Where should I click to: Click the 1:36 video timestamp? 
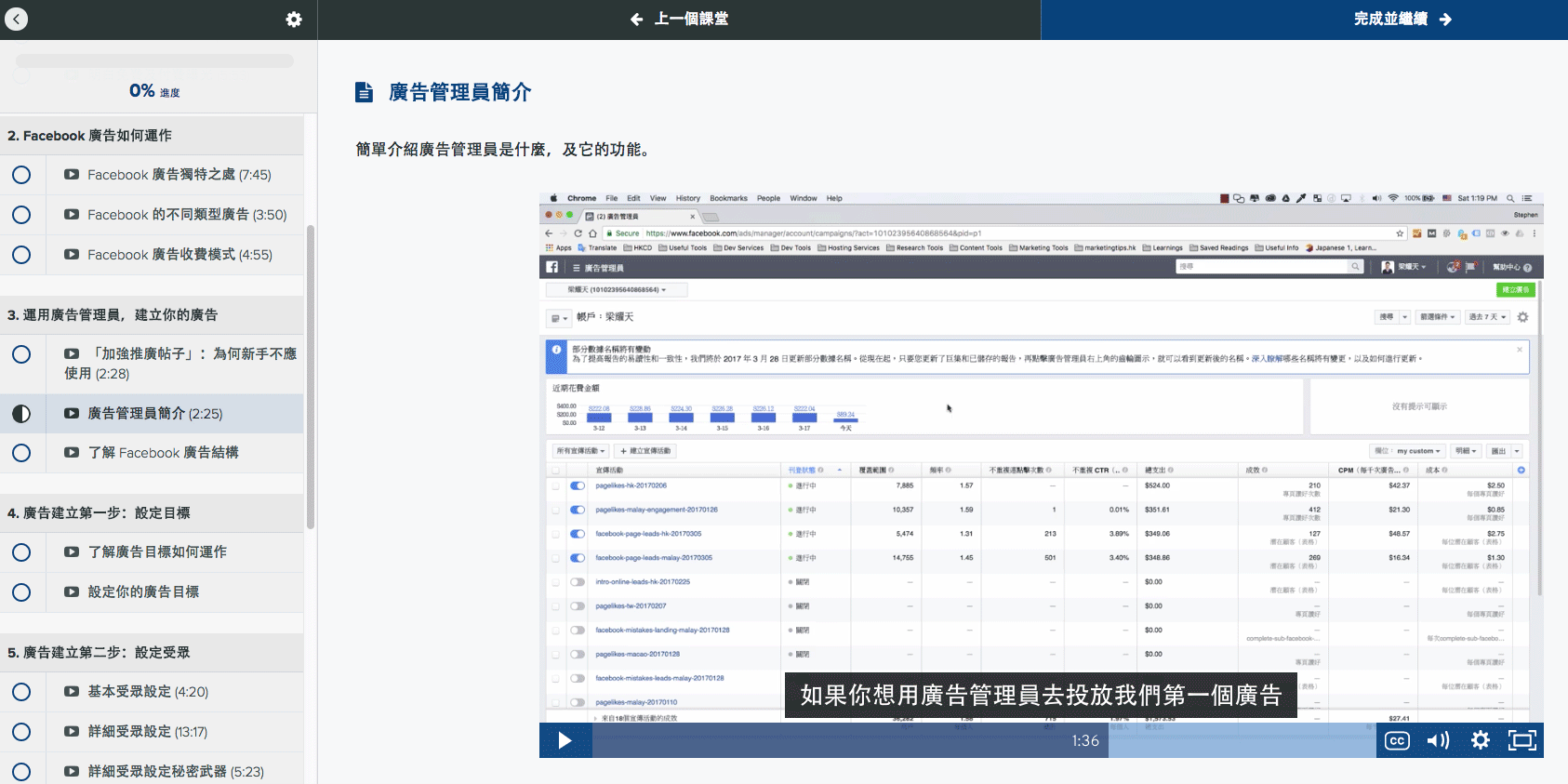[1085, 741]
